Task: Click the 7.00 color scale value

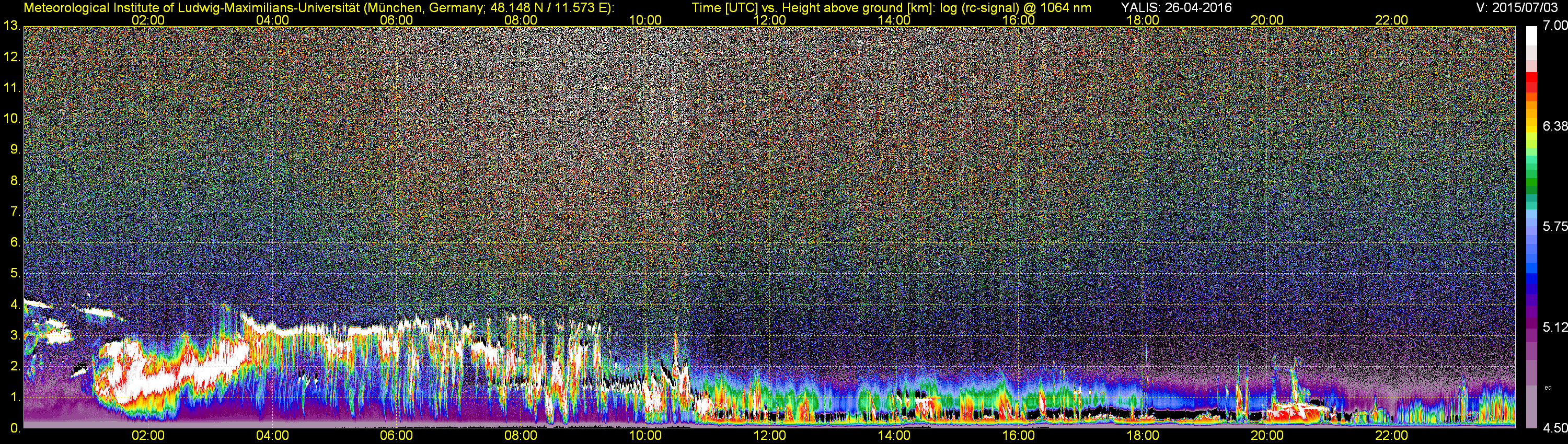Action: click(1555, 26)
